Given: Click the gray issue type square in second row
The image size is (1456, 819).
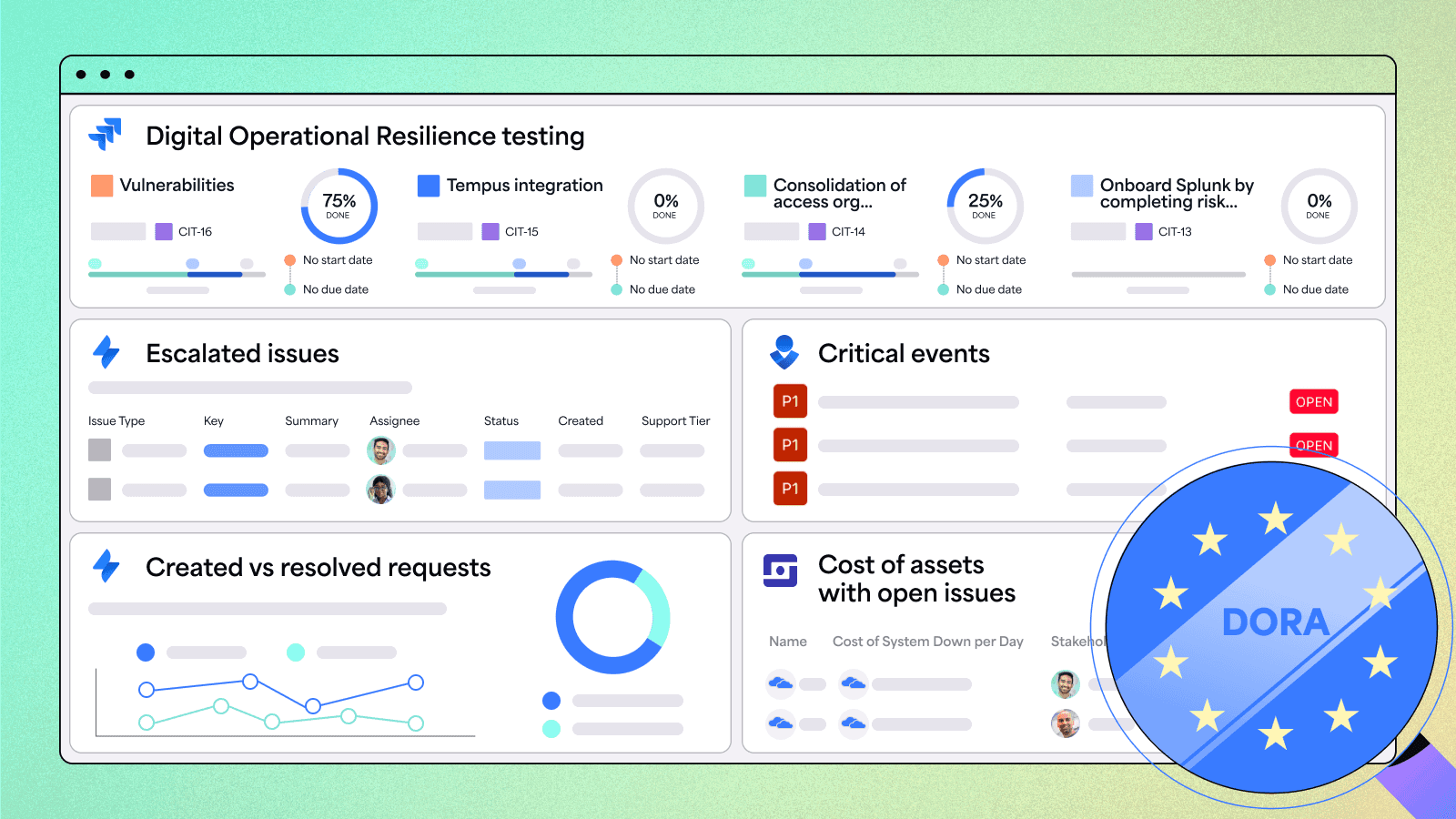Looking at the screenshot, I should pos(99,489).
